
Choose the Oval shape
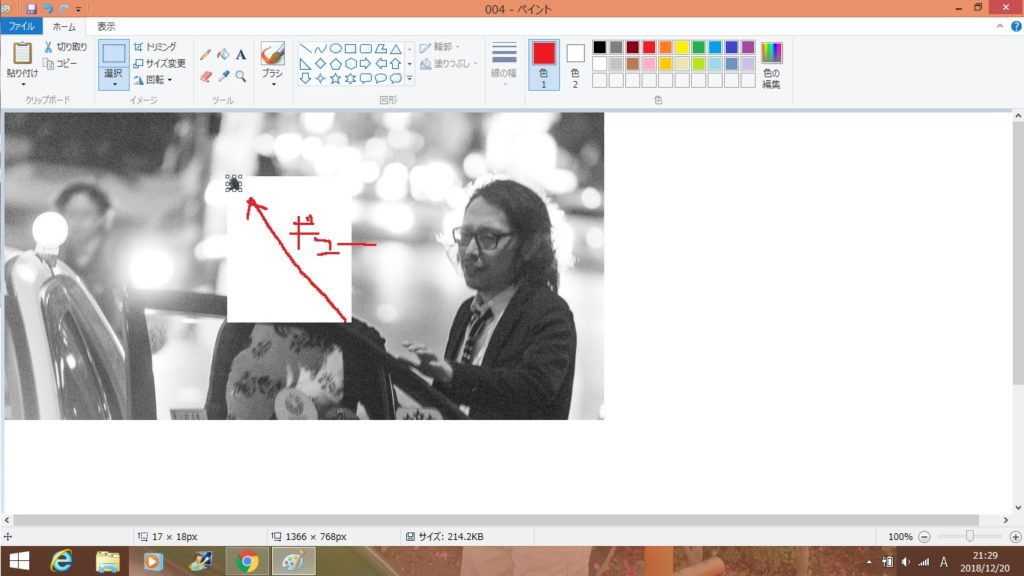335,49
